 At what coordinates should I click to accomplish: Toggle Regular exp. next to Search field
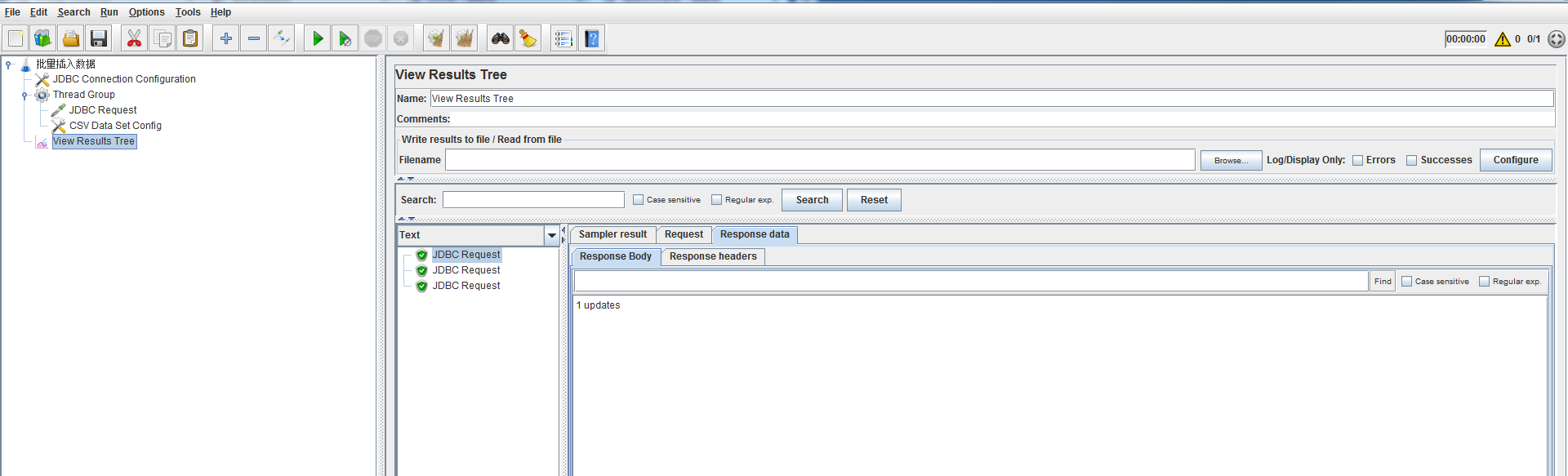point(716,200)
